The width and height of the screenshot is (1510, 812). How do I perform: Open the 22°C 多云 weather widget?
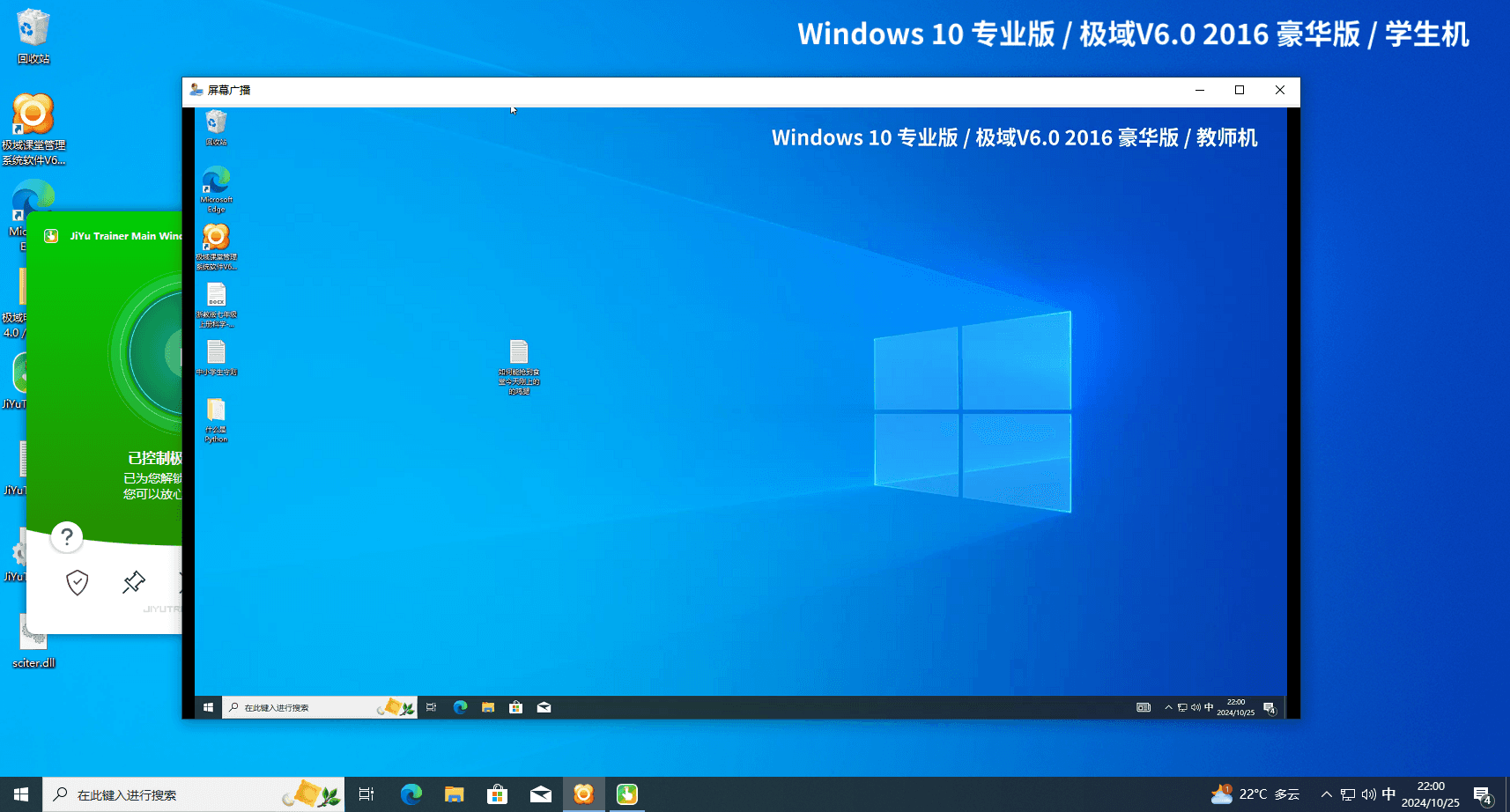coord(1255,794)
